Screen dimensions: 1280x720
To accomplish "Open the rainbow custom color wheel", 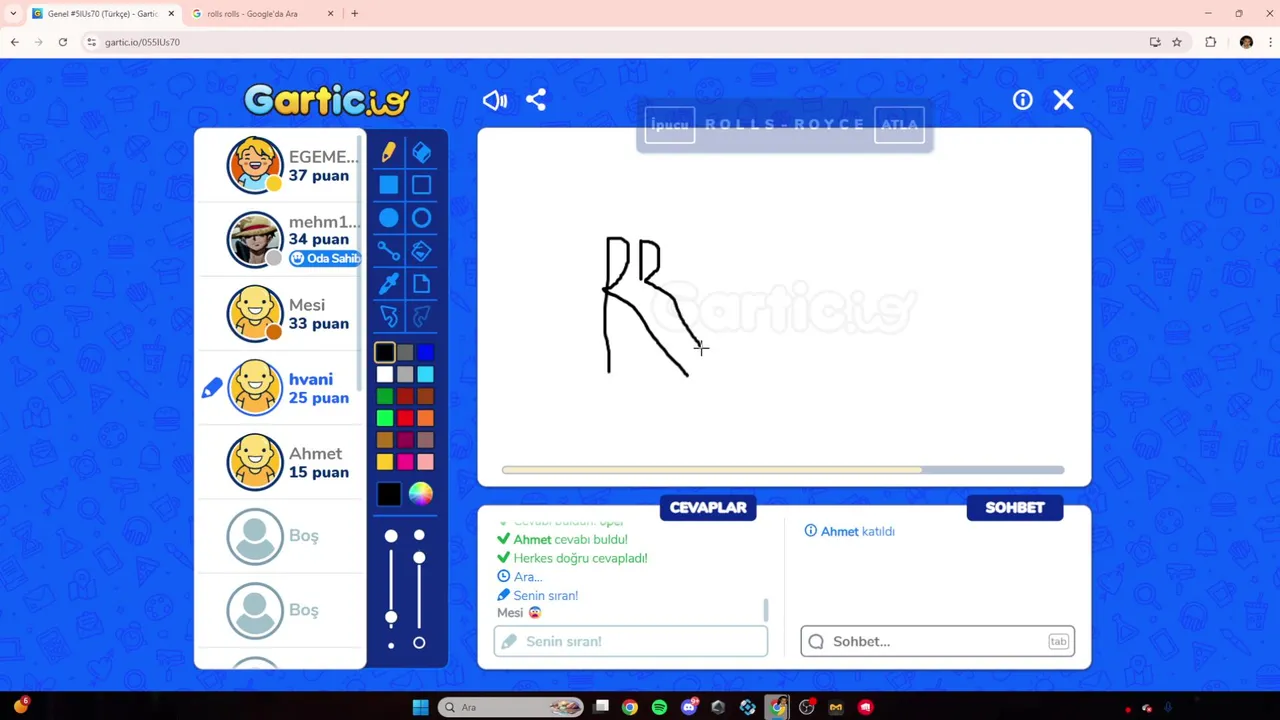I will pyautogui.click(x=420, y=494).
